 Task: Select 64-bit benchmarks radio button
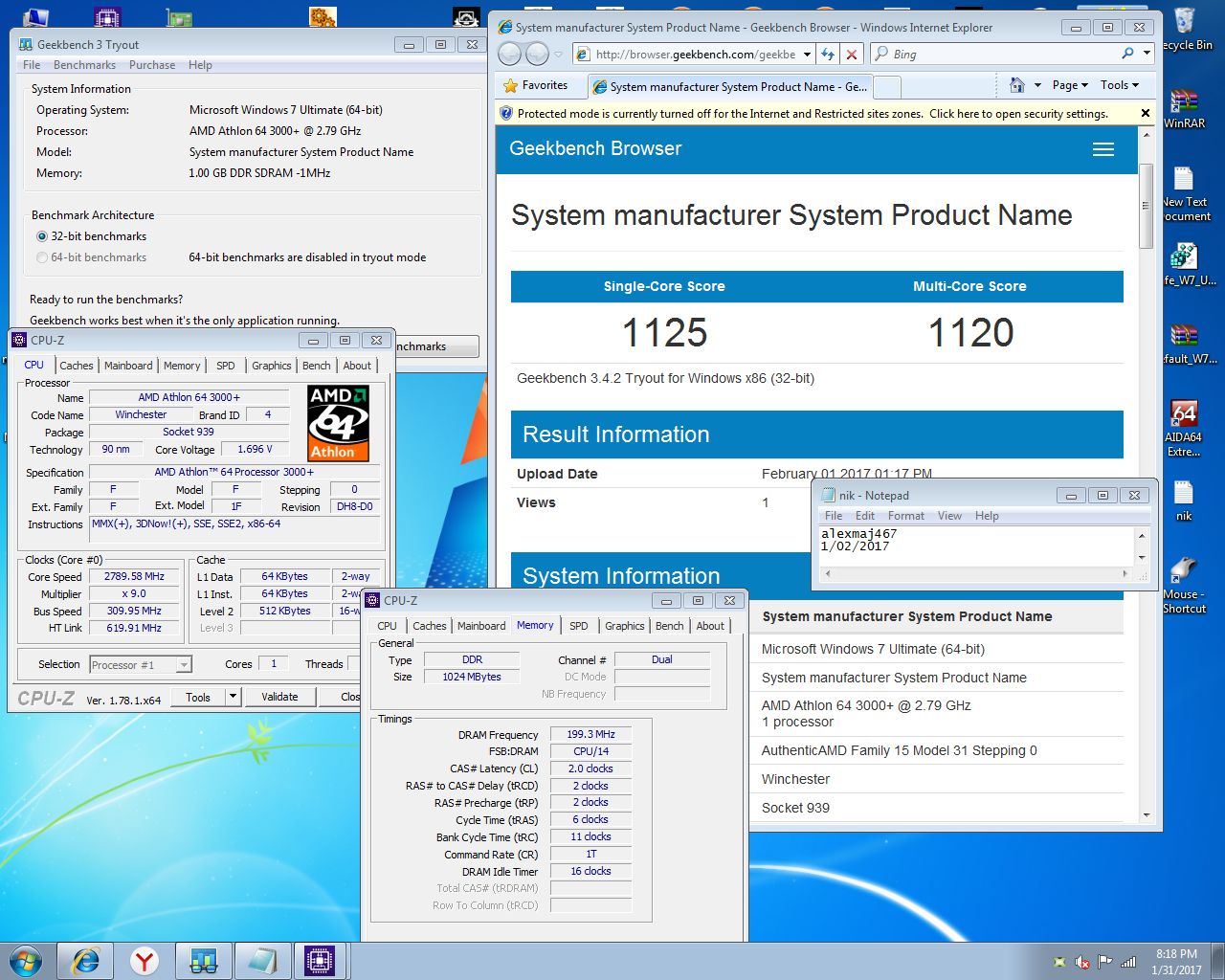[42, 257]
